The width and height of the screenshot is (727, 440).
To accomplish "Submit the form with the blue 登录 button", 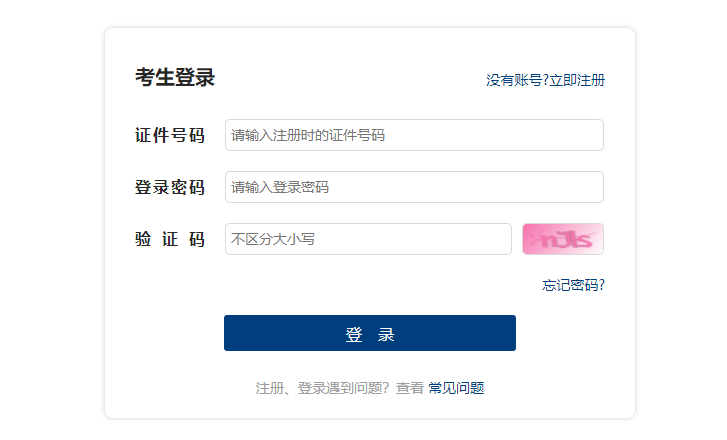I will [370, 333].
